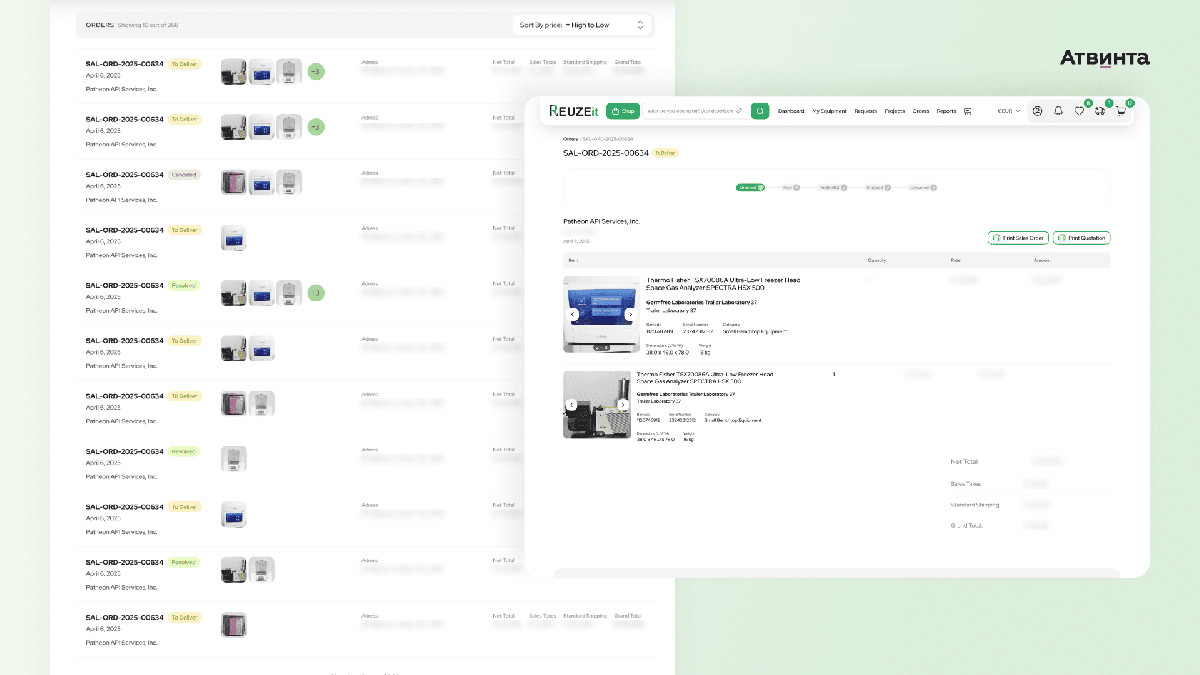Click the Print Sales Order button

pos(1017,238)
